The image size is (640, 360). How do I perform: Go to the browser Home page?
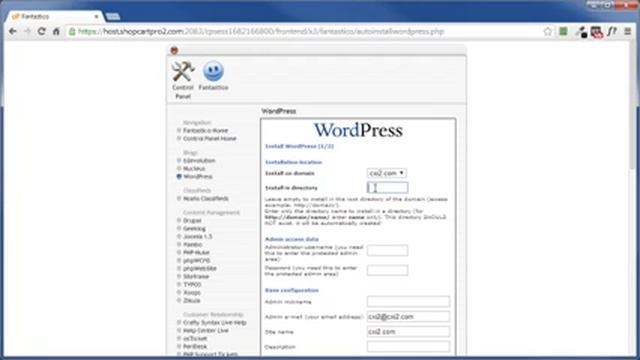pos(56,31)
